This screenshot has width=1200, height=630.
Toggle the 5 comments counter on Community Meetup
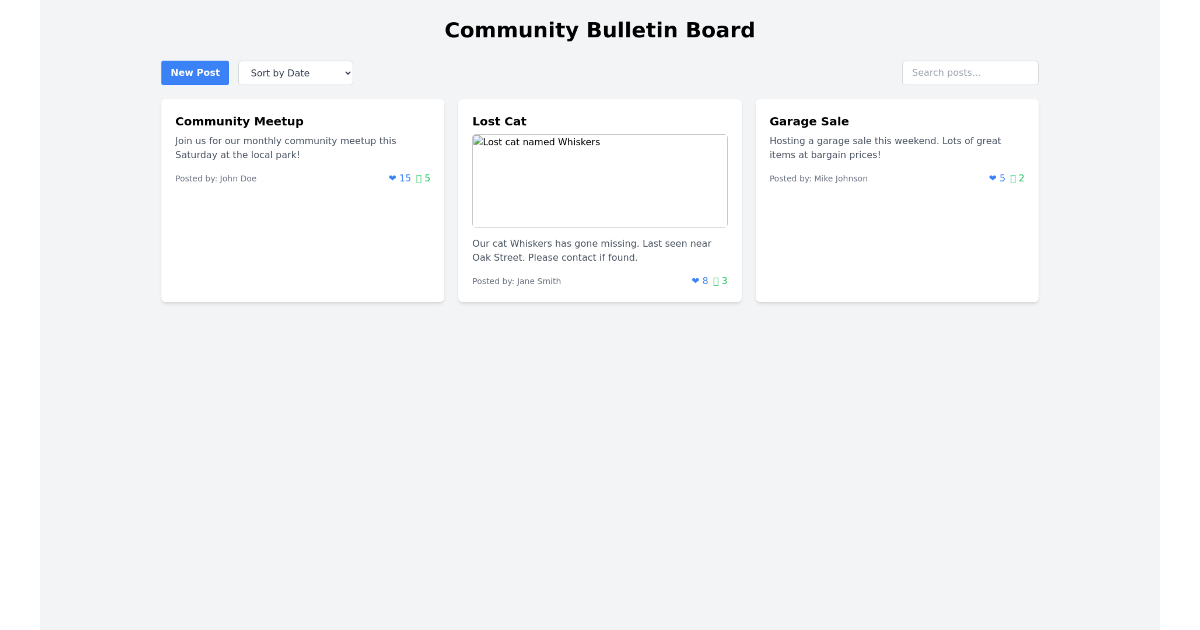422,178
